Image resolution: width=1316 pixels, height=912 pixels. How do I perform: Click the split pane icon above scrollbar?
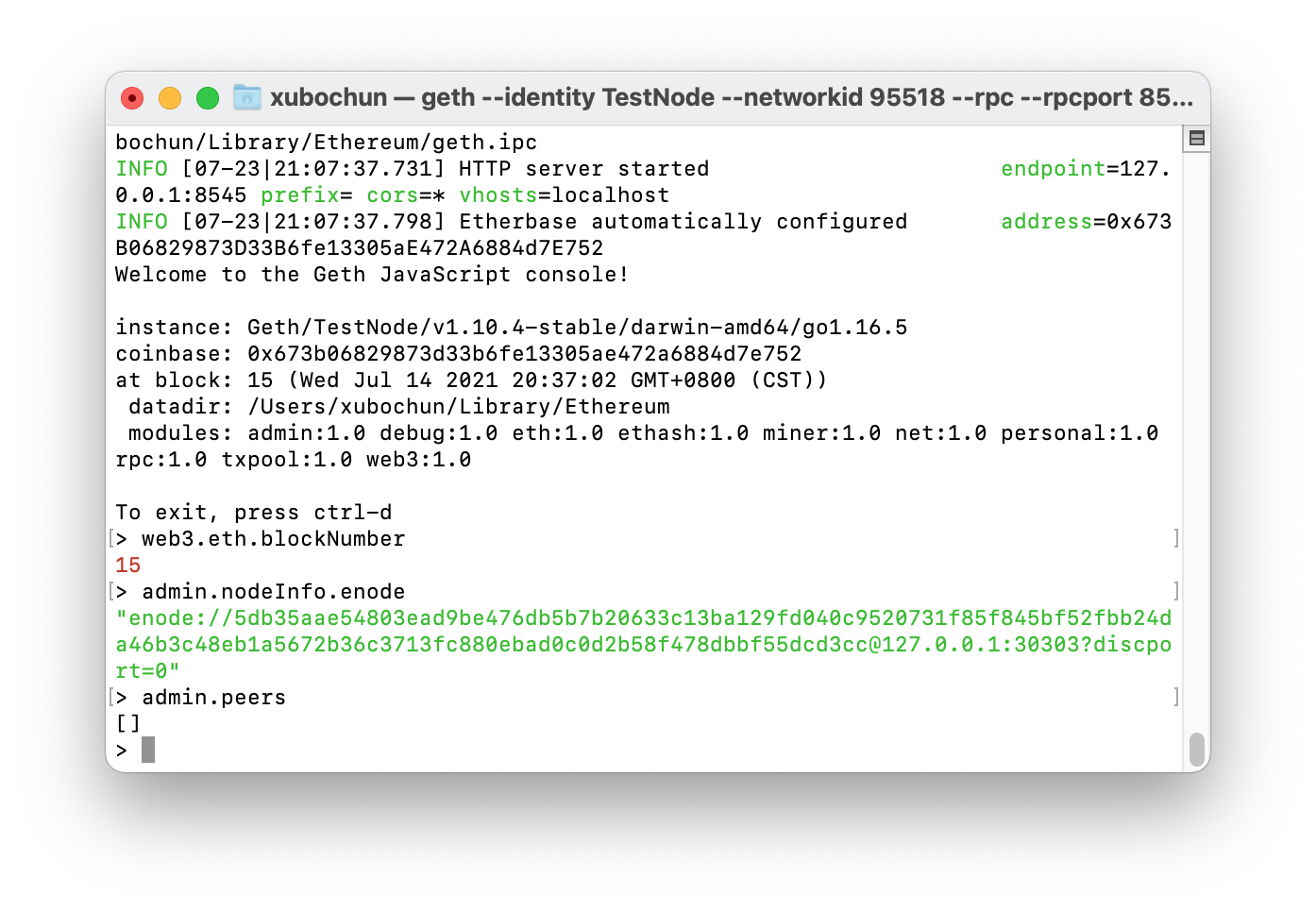pos(1196,139)
